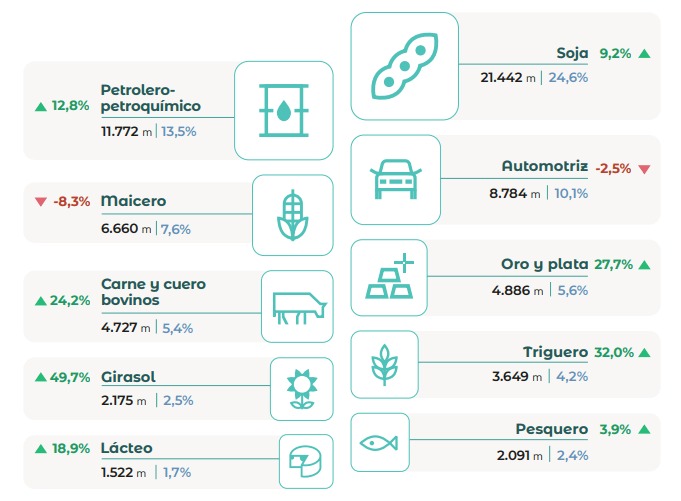681x501 pixels.
Task: Select the Girasol label
Action: (x=128, y=377)
